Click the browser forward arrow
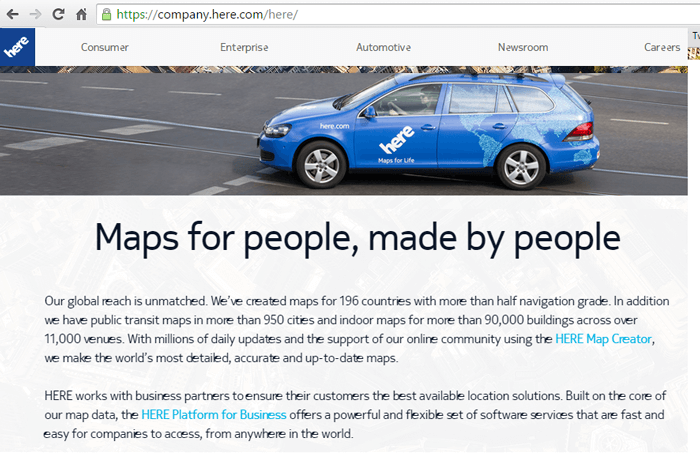 [35, 14]
